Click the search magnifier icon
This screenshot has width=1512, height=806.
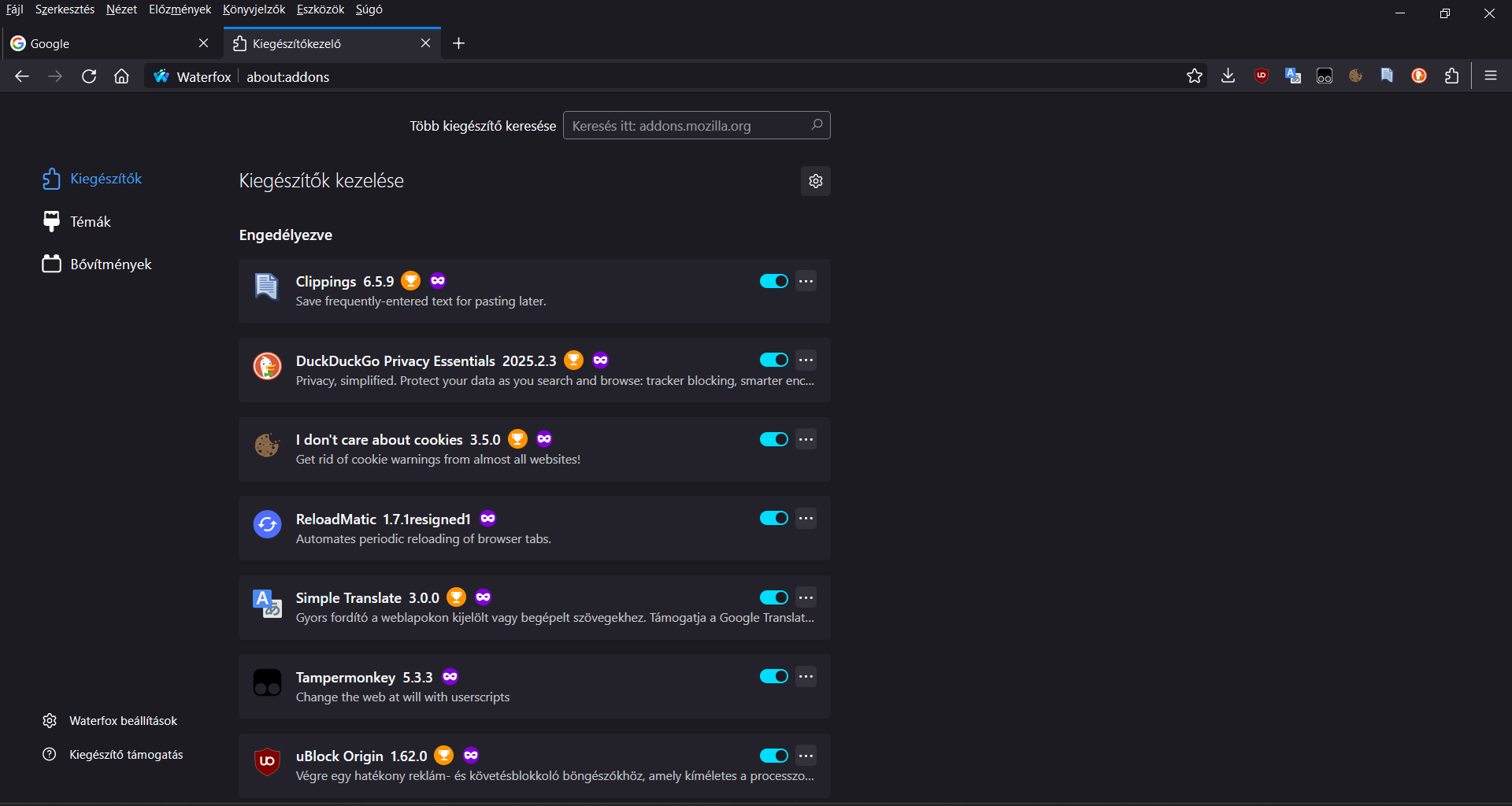click(817, 125)
